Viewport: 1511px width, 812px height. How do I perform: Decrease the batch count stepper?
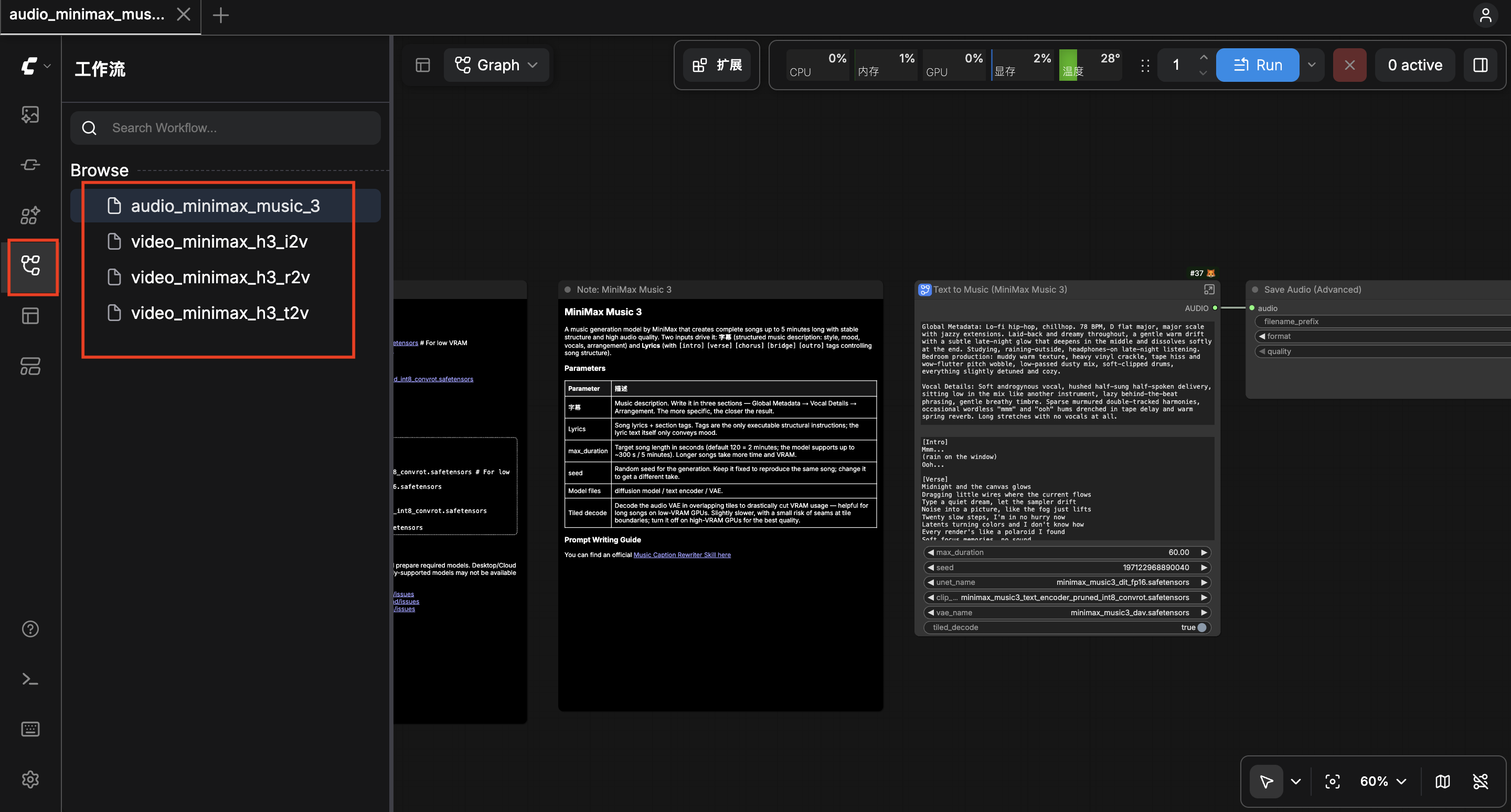pyautogui.click(x=1204, y=73)
